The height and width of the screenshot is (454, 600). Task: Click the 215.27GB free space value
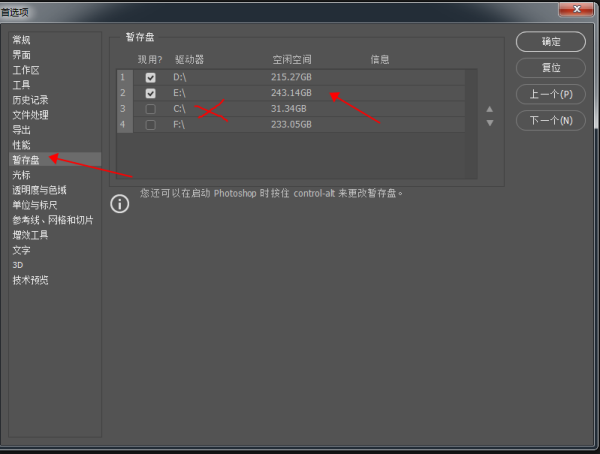click(x=291, y=77)
